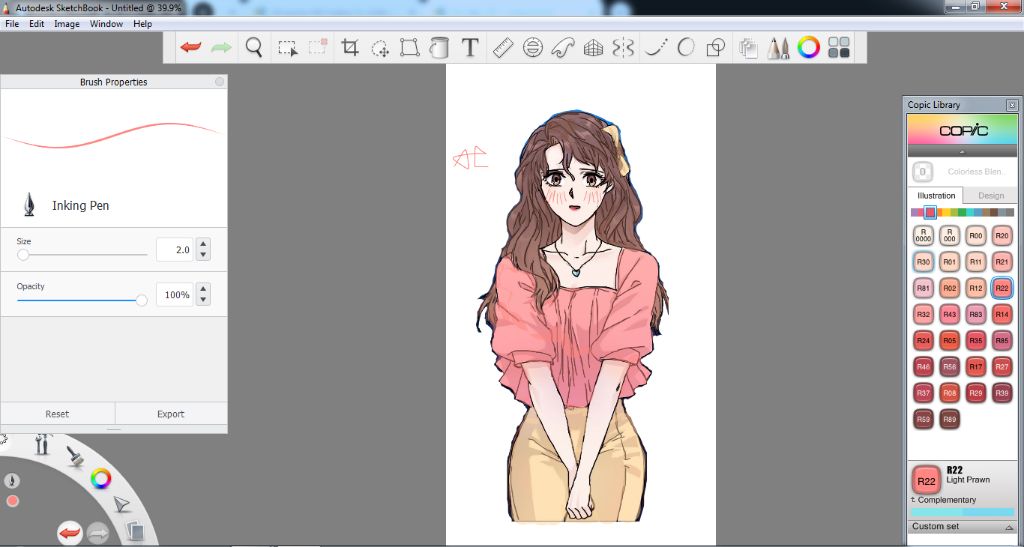Choose the rectangular Selection tool
Screen dimensions: 1024x547
[287, 48]
